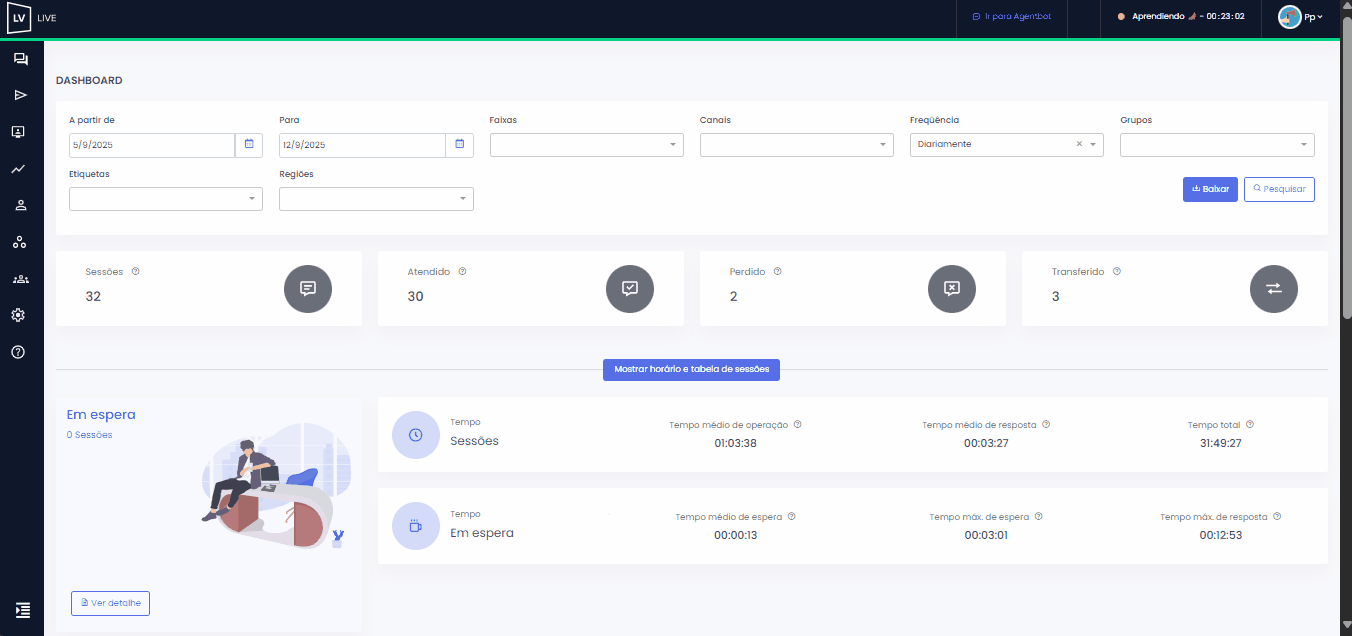Image resolution: width=1352 pixels, height=636 pixels.
Task: Click the Pesquisar search button
Action: [1279, 189]
